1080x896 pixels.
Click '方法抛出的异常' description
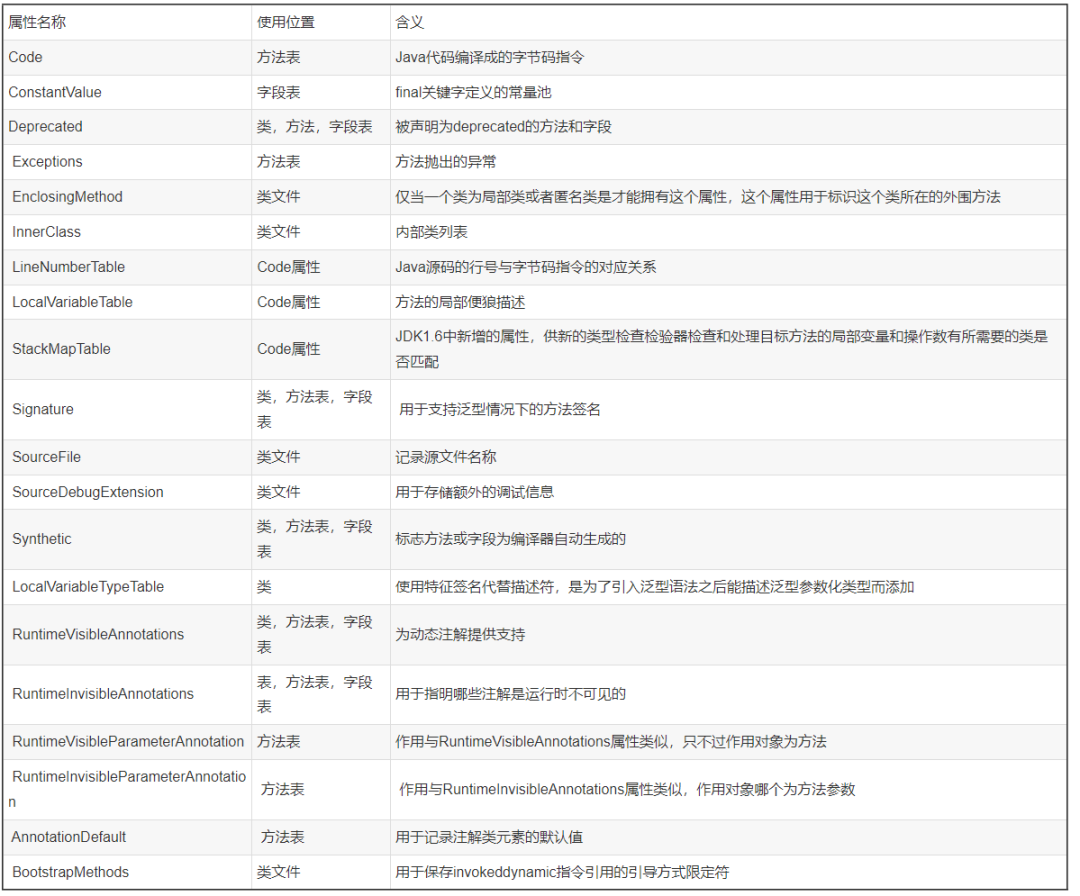(445, 162)
